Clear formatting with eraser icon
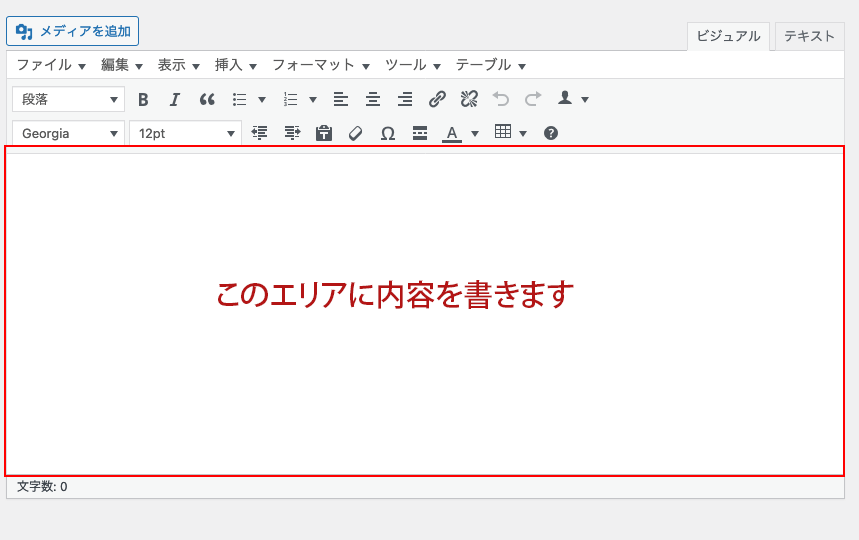Image resolution: width=859 pixels, height=540 pixels. pos(356,133)
